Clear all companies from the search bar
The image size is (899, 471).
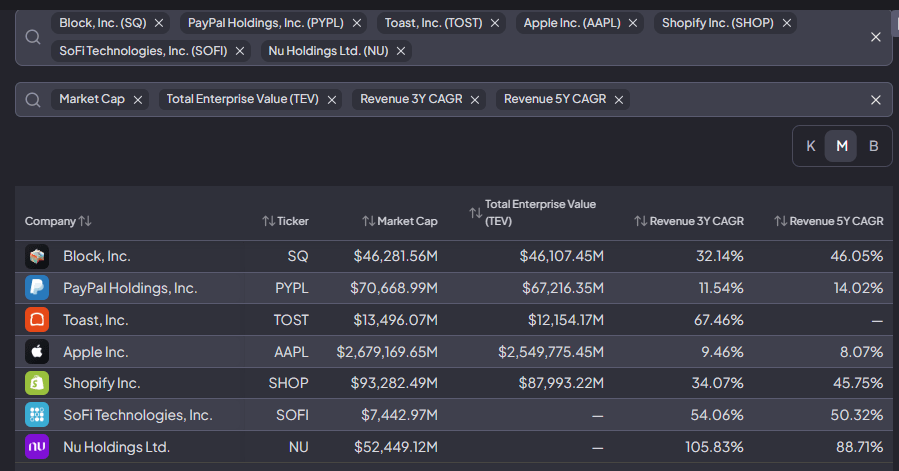875,37
